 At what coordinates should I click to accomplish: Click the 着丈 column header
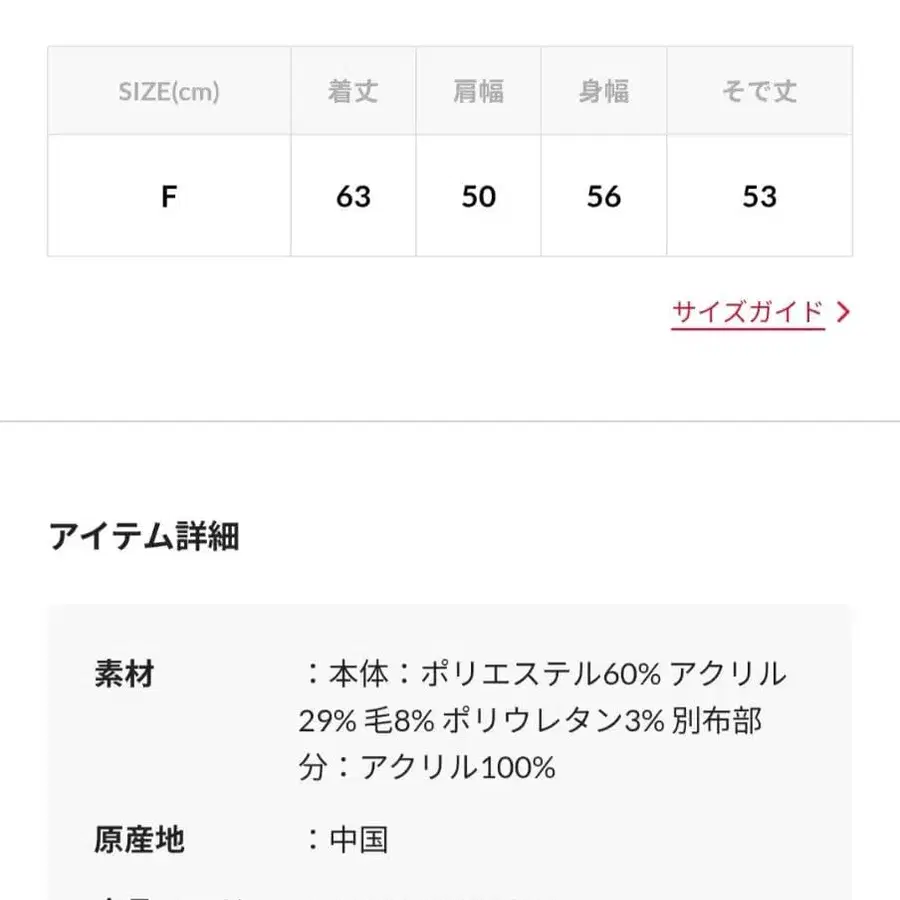(x=352, y=90)
